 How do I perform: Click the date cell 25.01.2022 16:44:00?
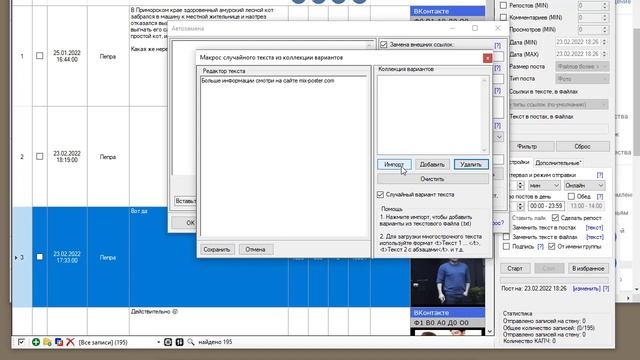[67, 56]
